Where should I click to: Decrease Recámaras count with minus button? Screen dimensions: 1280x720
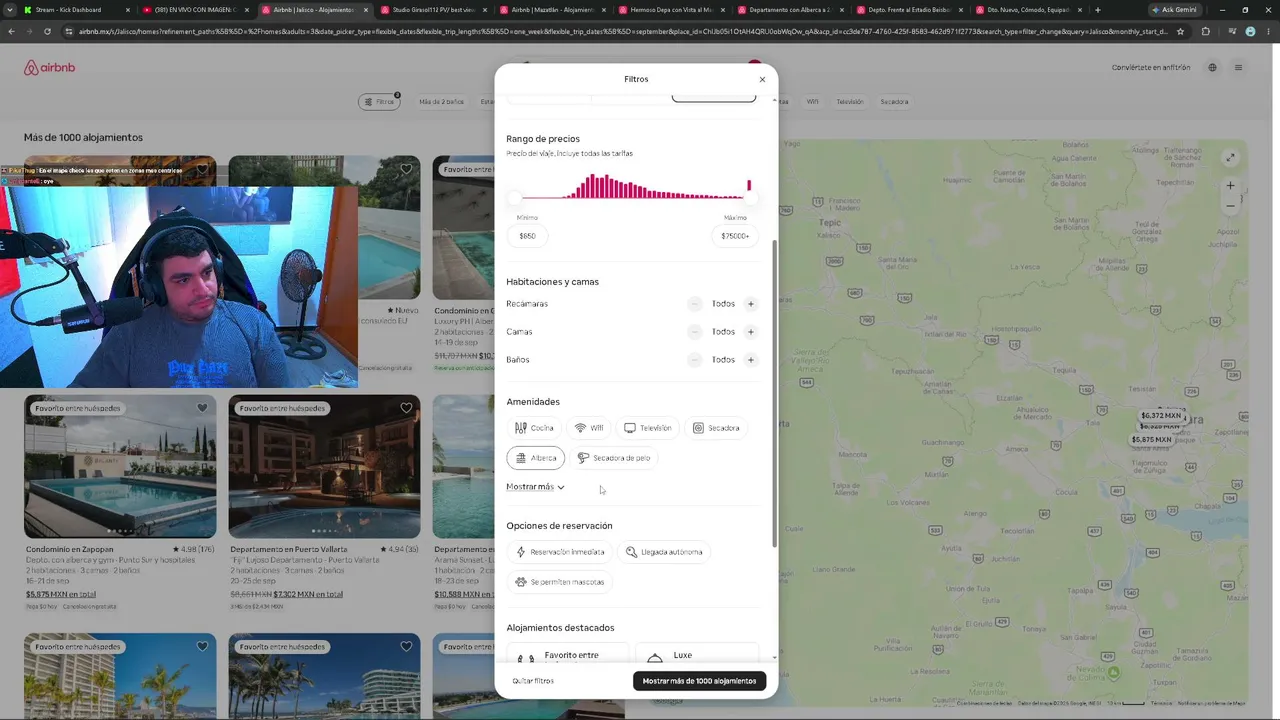click(x=695, y=304)
